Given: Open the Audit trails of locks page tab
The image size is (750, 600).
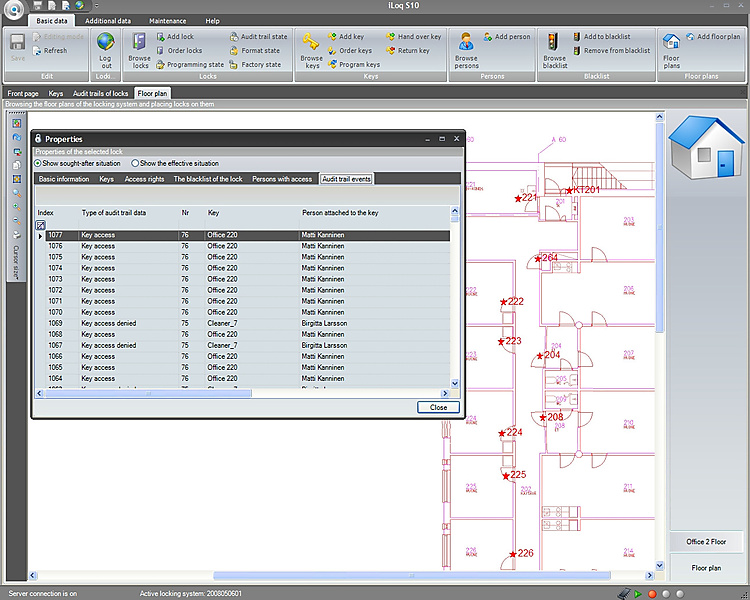Looking at the screenshot, I should tap(100, 93).
